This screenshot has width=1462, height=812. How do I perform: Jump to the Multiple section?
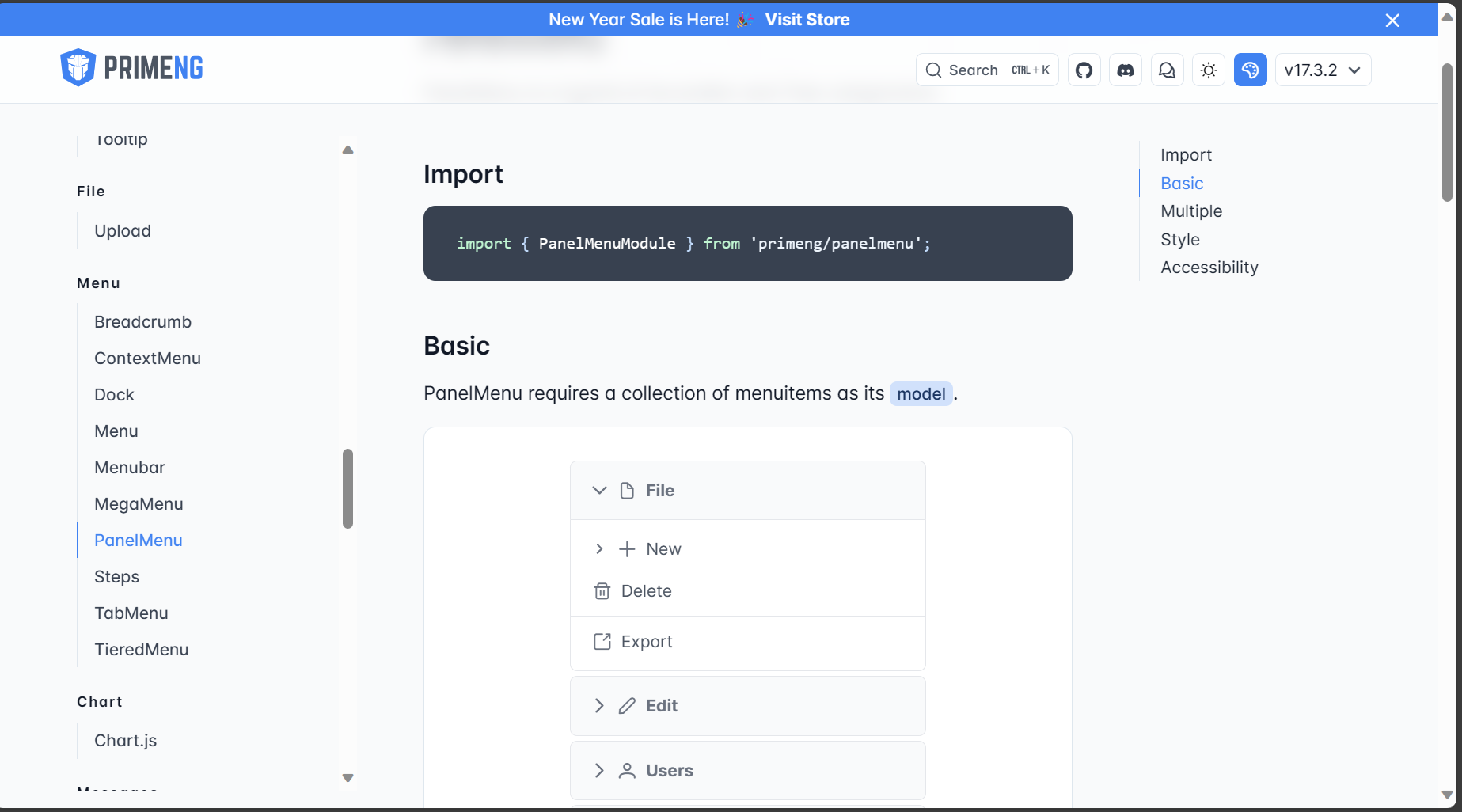click(x=1191, y=211)
